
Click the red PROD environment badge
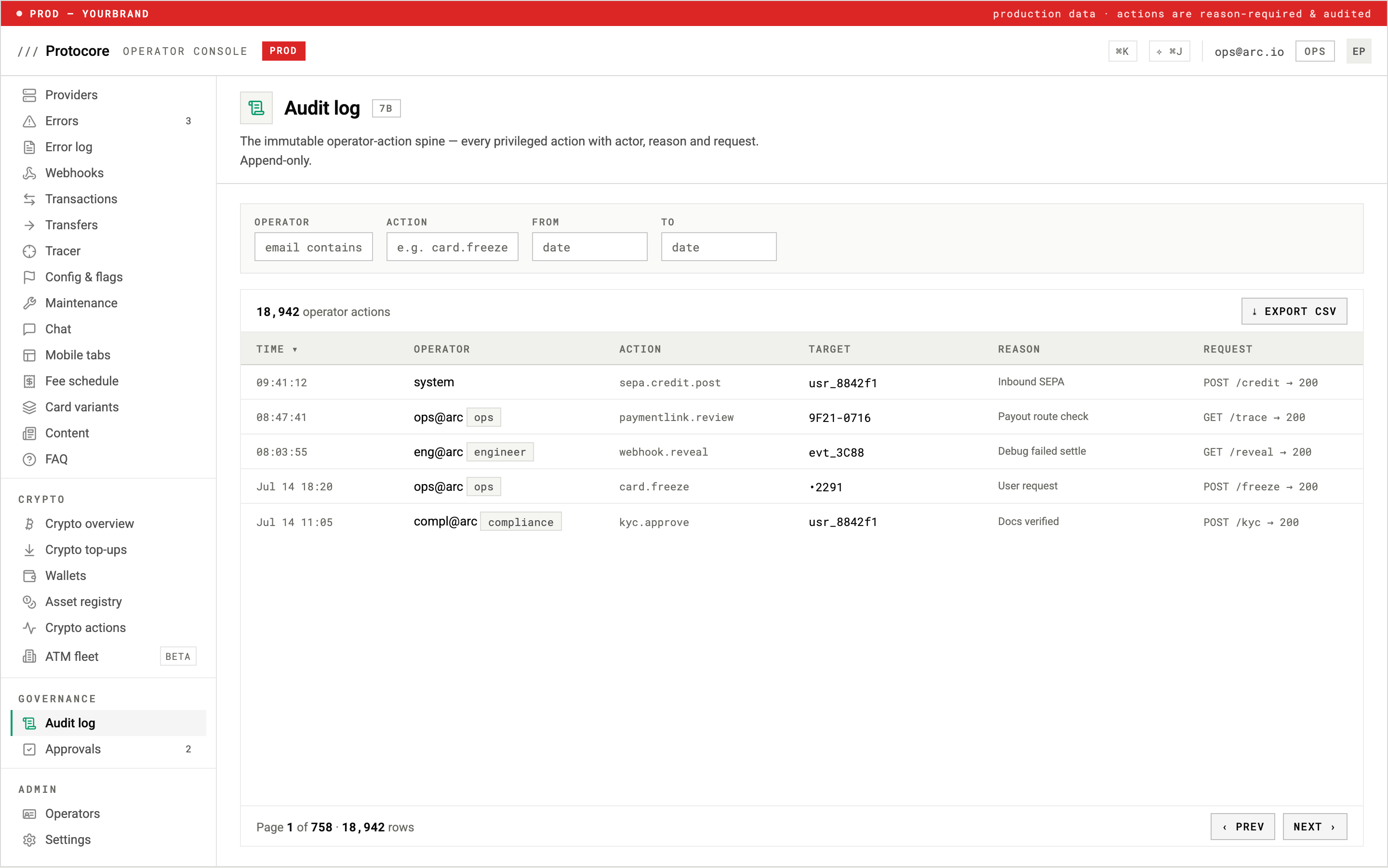click(x=284, y=51)
